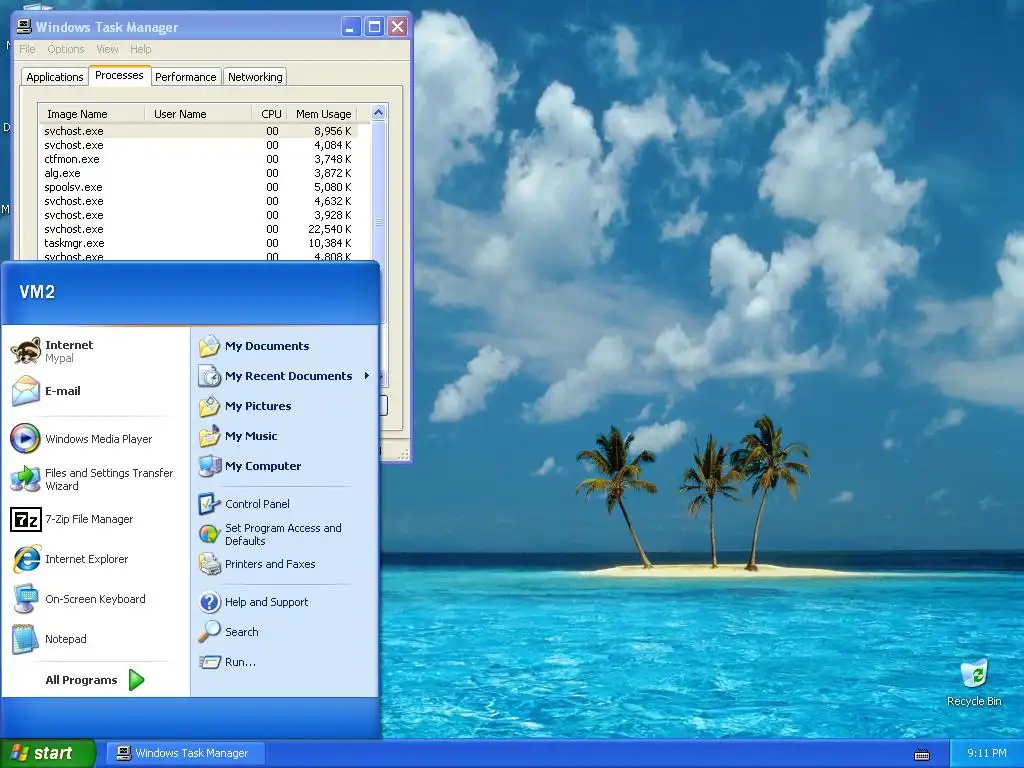Open Files and Settings Transfer Wizard icon

coord(25,479)
